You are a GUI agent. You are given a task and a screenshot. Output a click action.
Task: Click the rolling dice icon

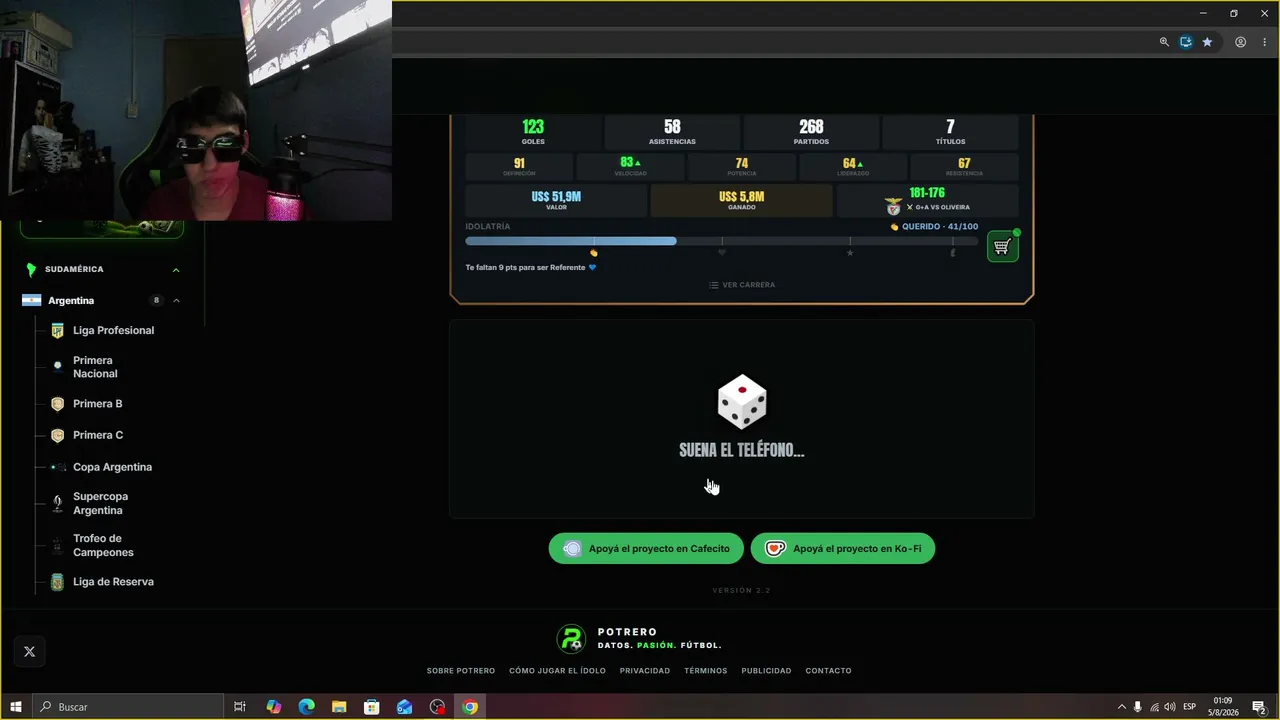point(742,402)
